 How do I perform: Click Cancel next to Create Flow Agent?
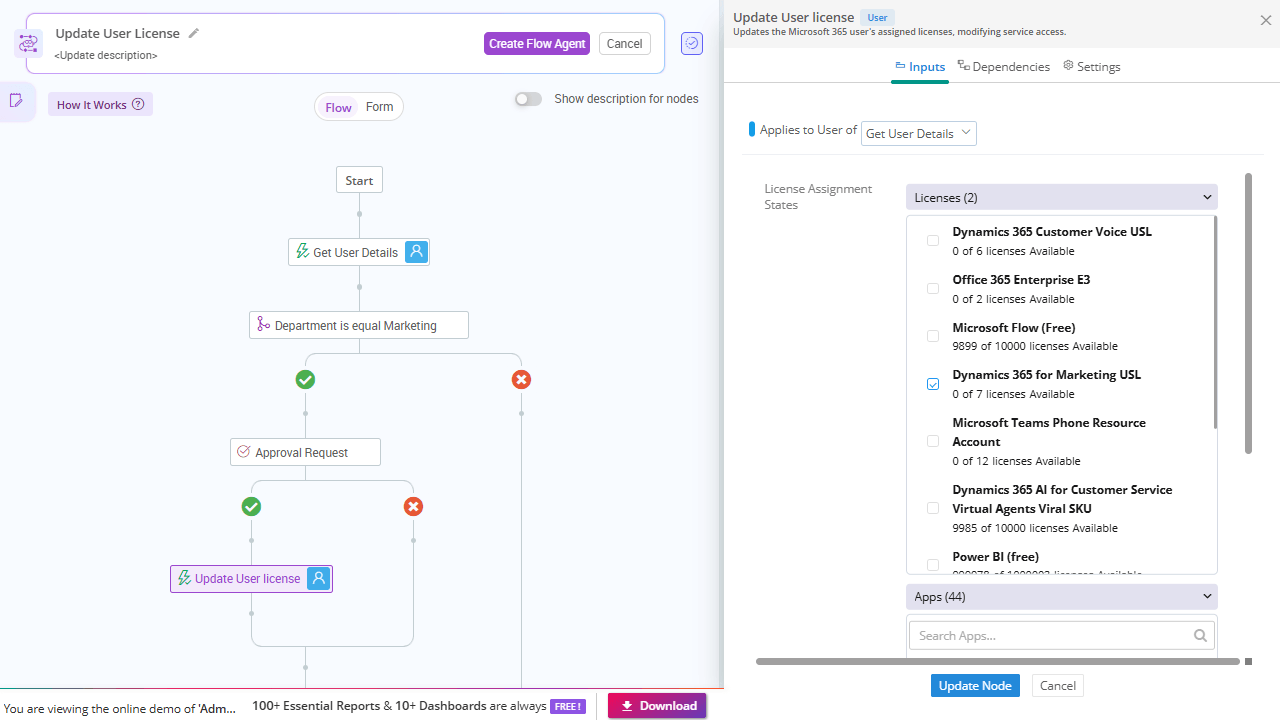[625, 43]
